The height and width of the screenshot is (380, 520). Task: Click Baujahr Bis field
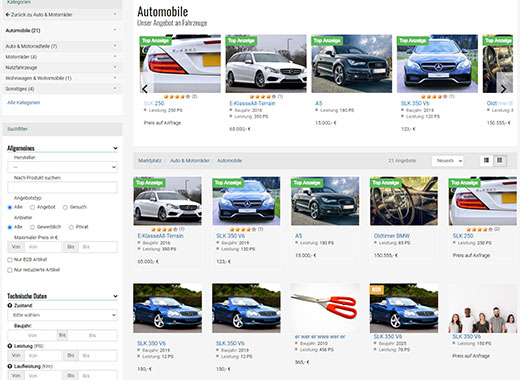pyautogui.click(x=92, y=335)
